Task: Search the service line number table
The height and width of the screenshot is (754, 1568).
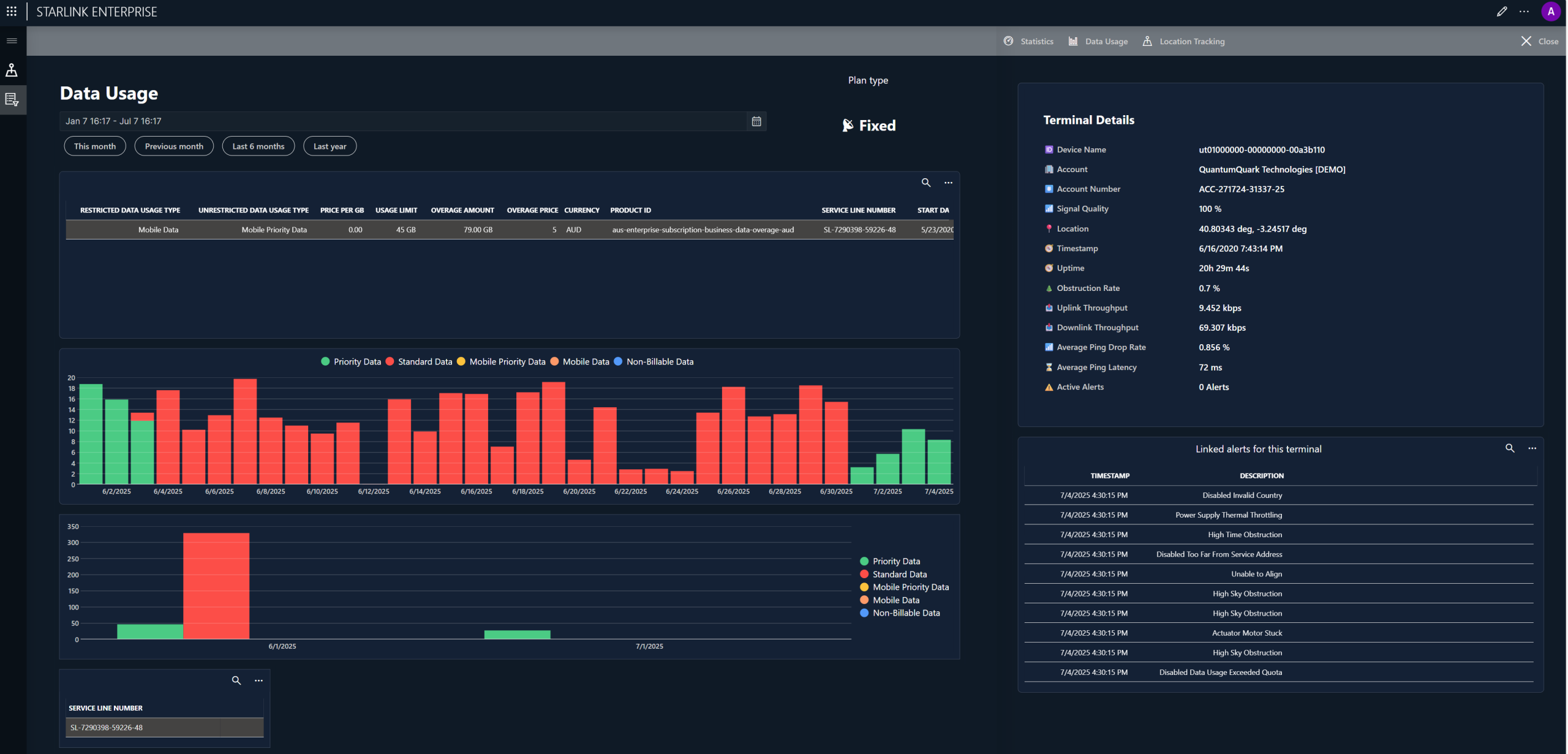Action: 236,680
